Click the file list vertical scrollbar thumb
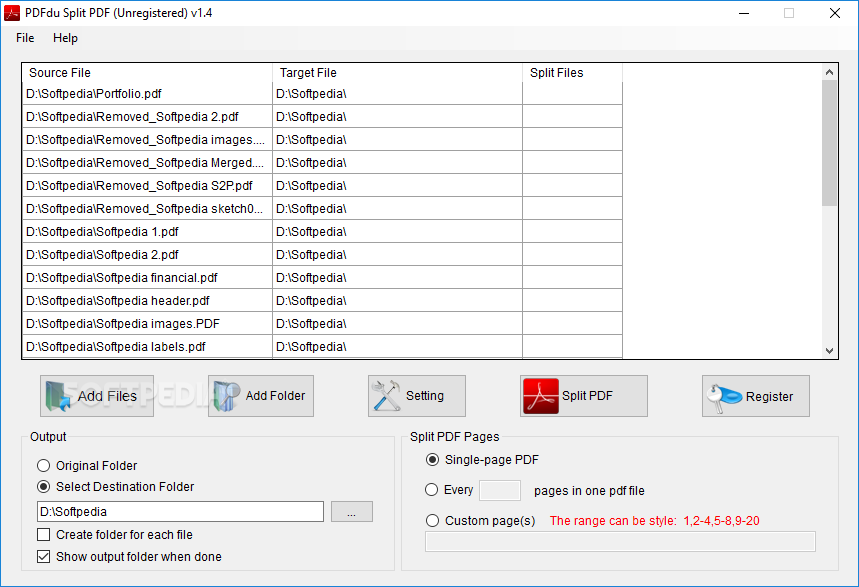This screenshot has width=859, height=587. (829, 143)
